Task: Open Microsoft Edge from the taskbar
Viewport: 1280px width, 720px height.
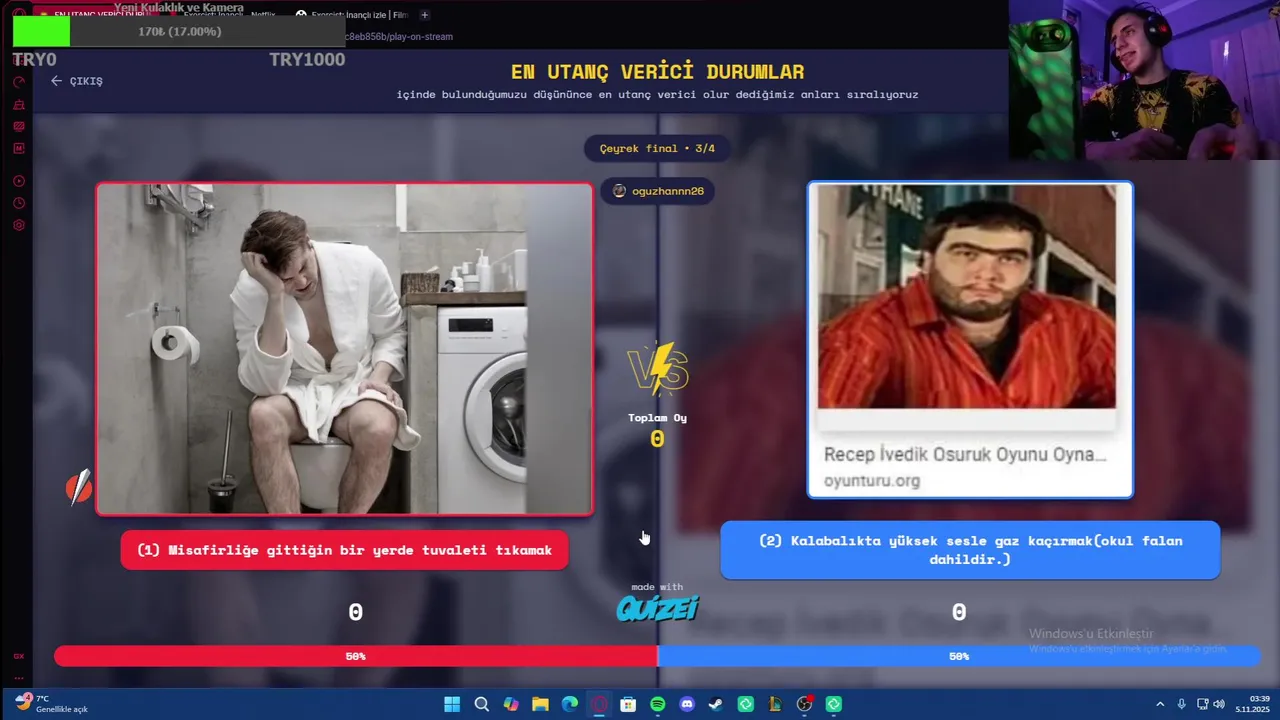Action: click(x=569, y=704)
